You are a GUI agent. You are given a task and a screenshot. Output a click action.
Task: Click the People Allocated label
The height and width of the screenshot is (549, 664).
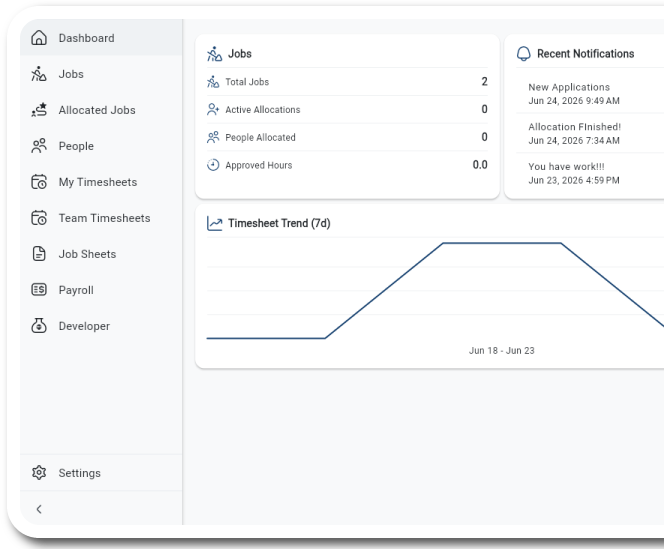coord(260,137)
